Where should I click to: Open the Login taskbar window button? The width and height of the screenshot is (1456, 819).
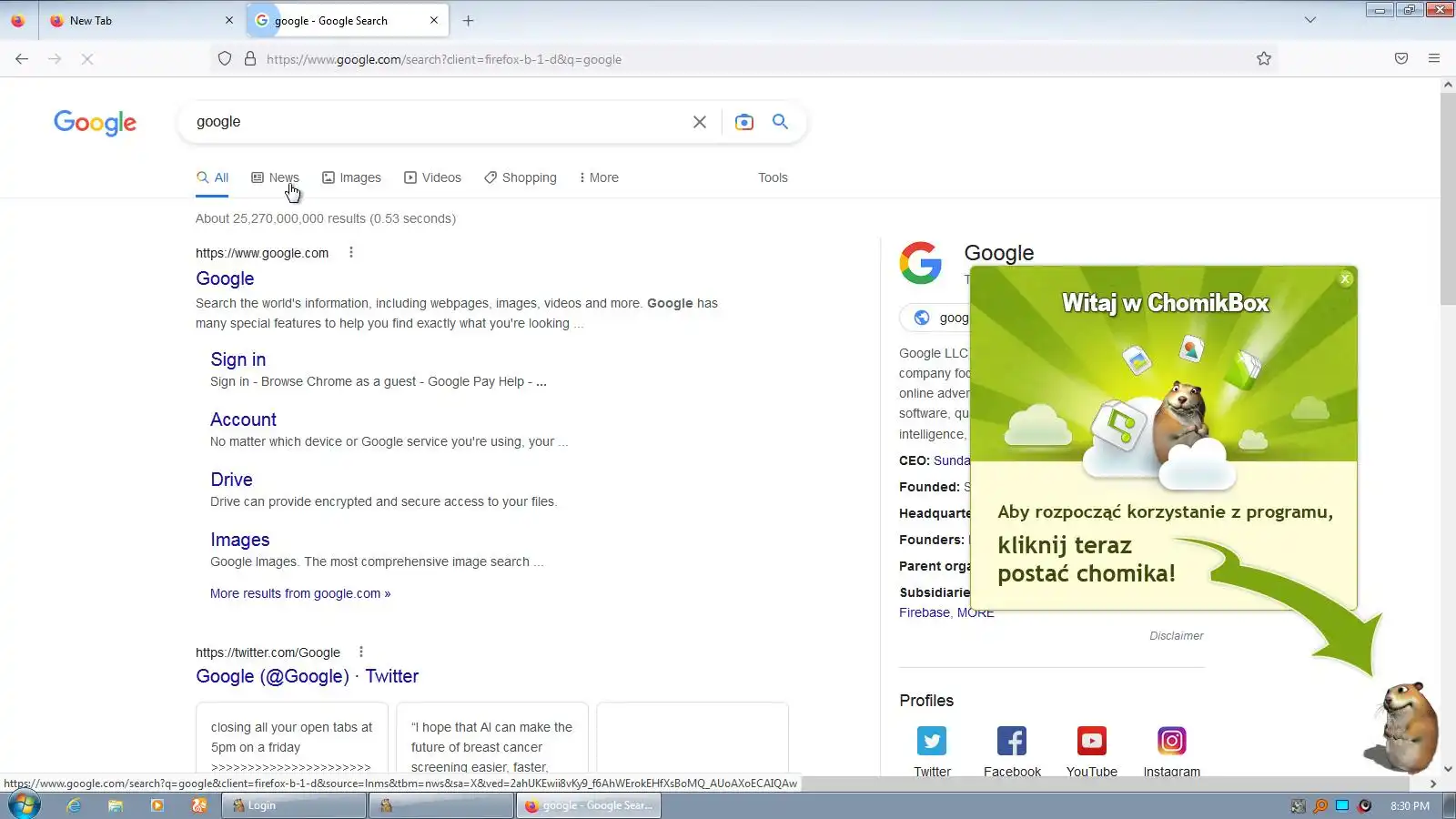pyautogui.click(x=294, y=805)
